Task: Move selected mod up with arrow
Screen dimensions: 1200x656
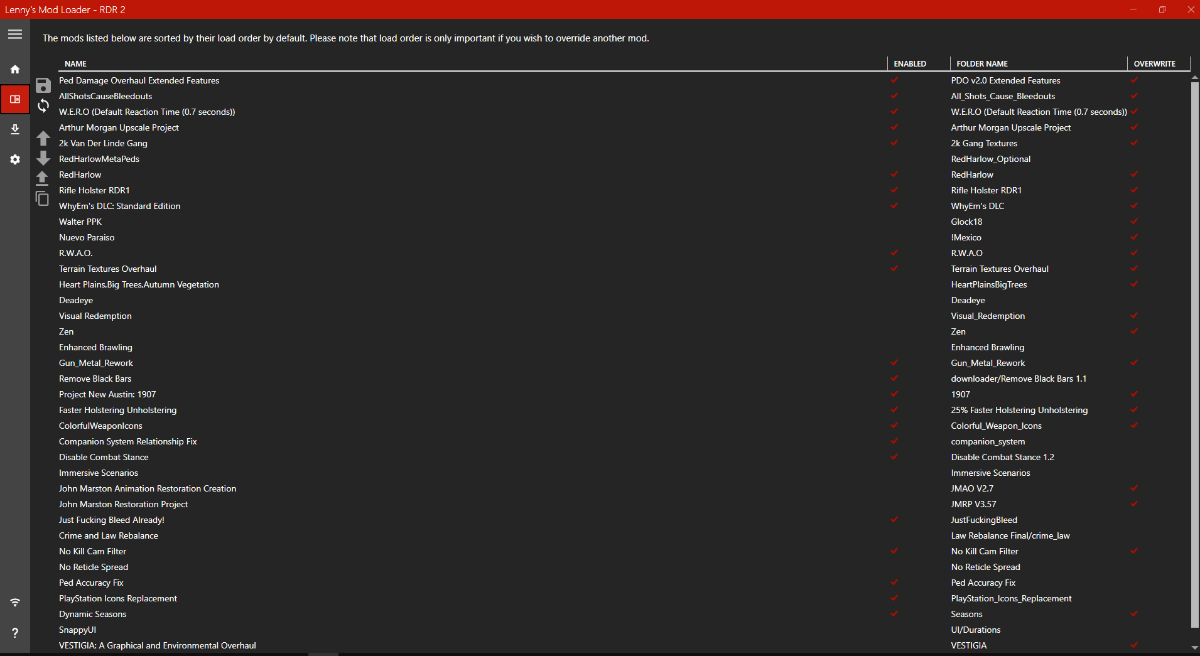Action: [x=43, y=138]
